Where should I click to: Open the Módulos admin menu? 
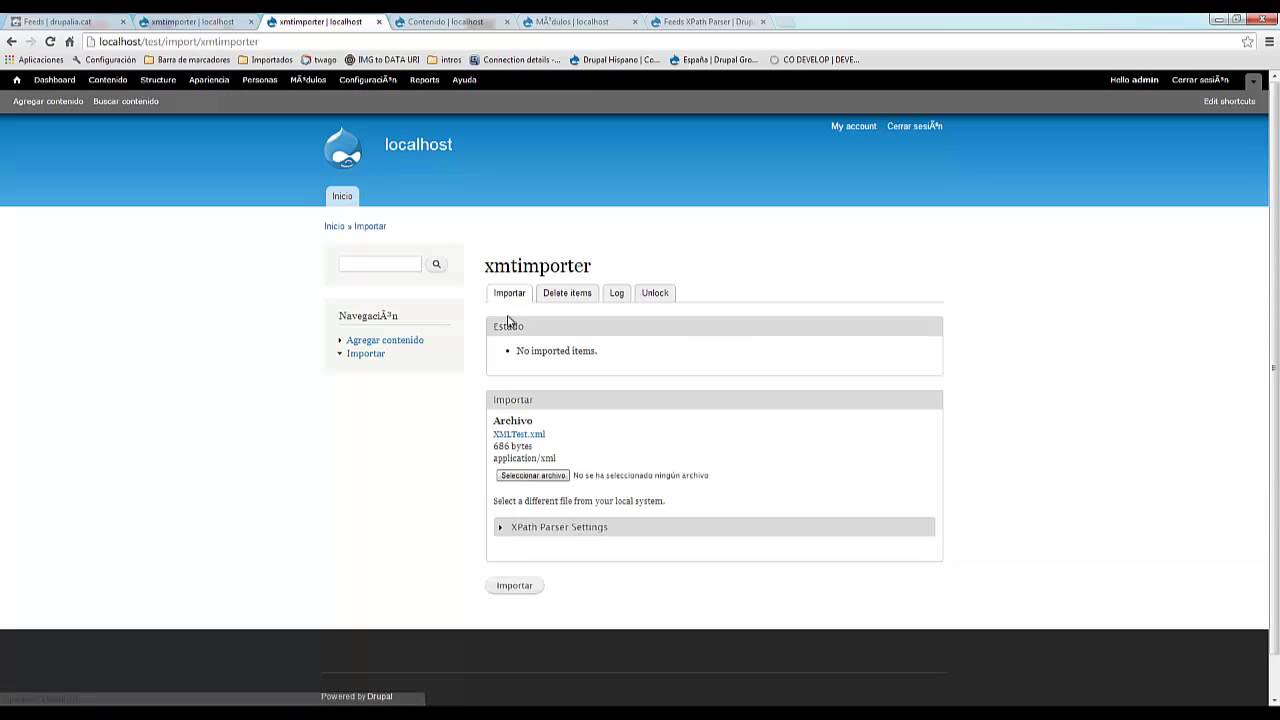308,80
